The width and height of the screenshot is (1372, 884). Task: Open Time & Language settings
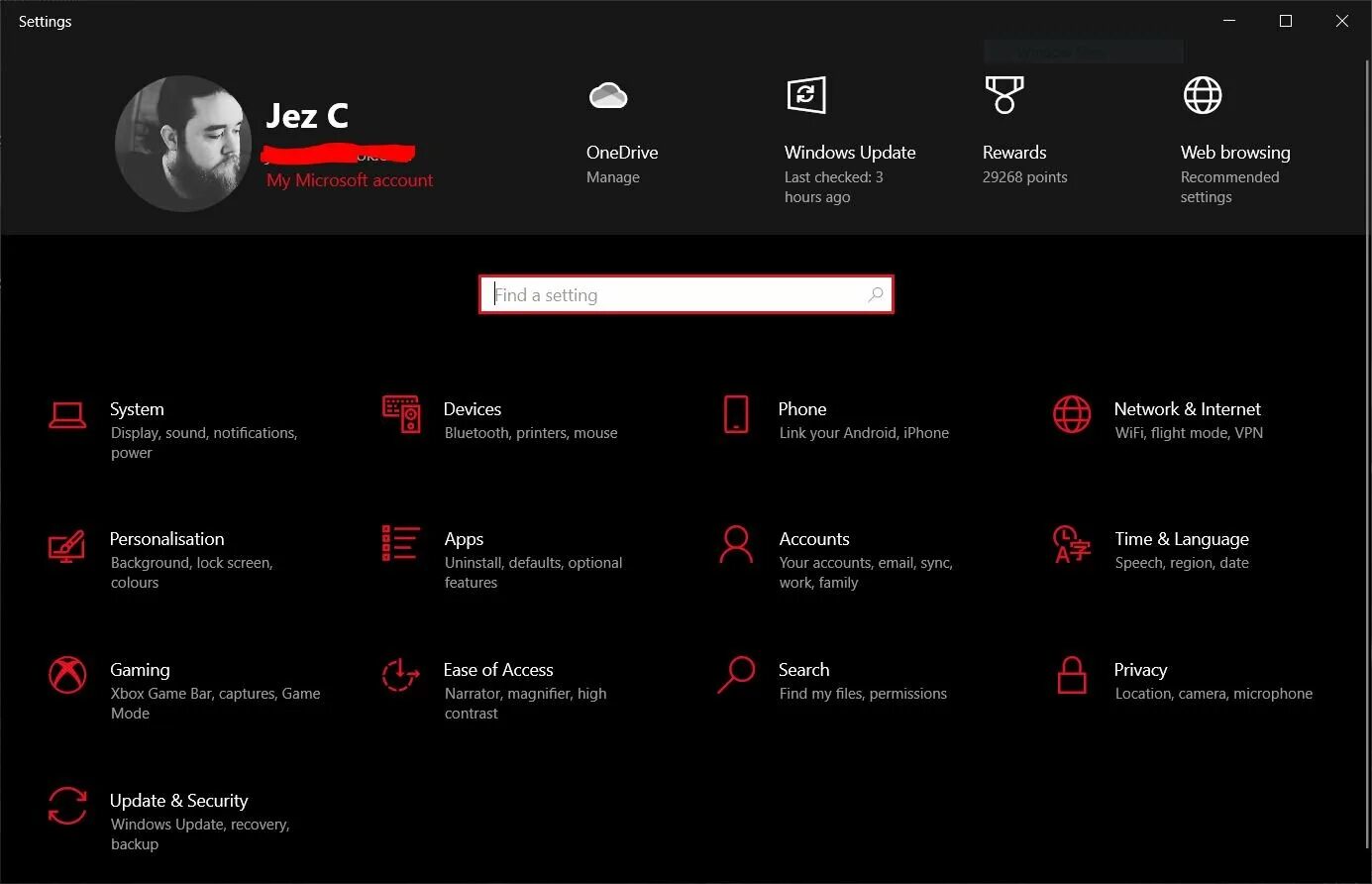[x=1181, y=538]
